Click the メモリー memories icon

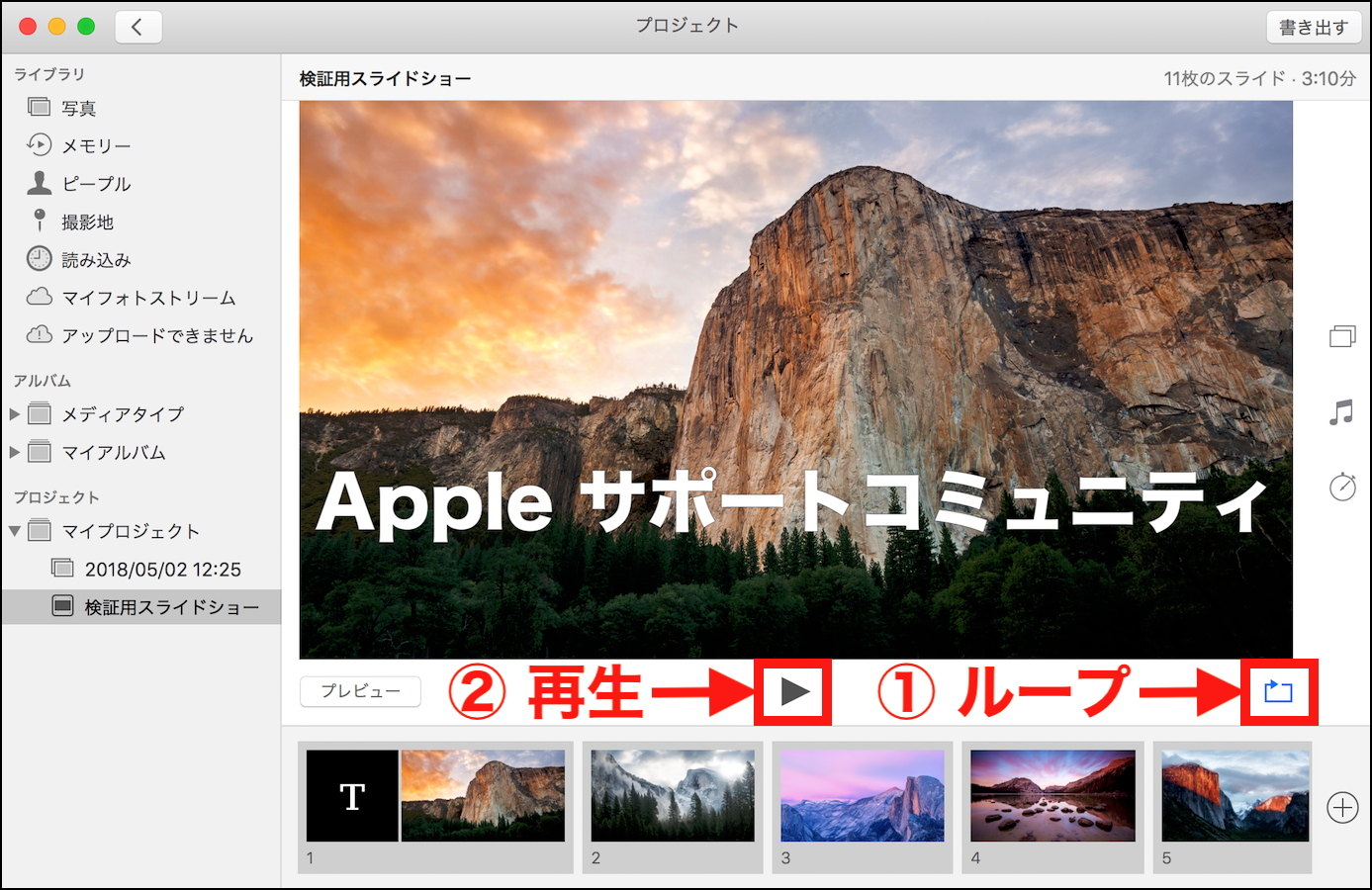pyautogui.click(x=40, y=144)
